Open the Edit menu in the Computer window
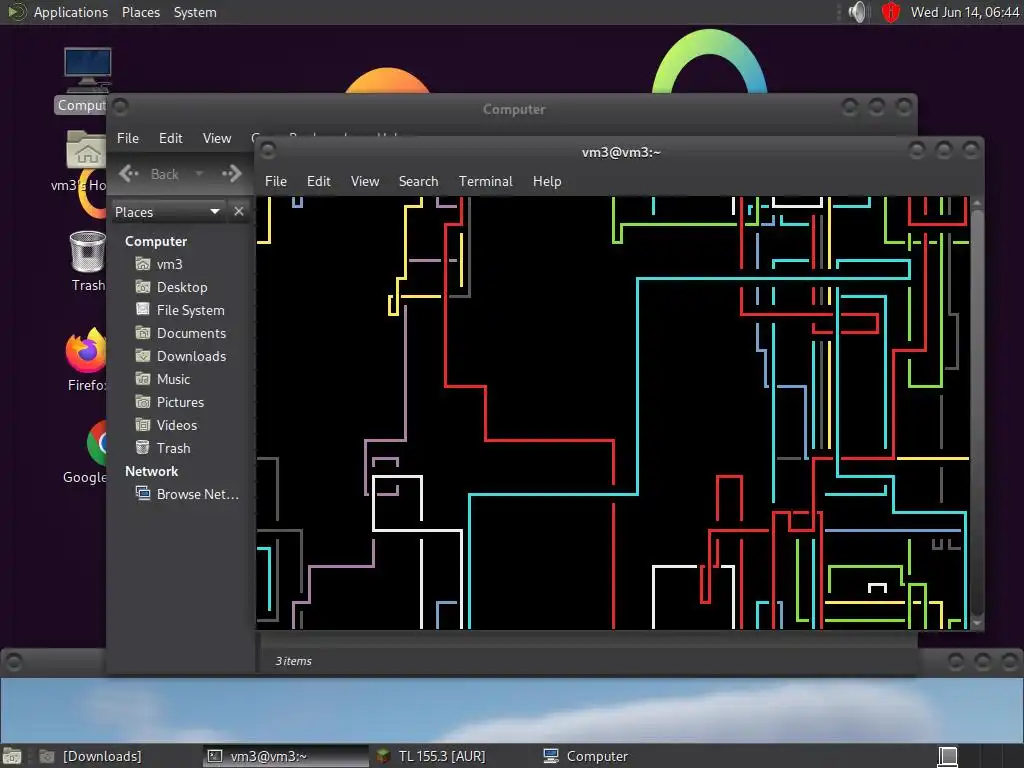The height and width of the screenshot is (768, 1024). coord(170,138)
